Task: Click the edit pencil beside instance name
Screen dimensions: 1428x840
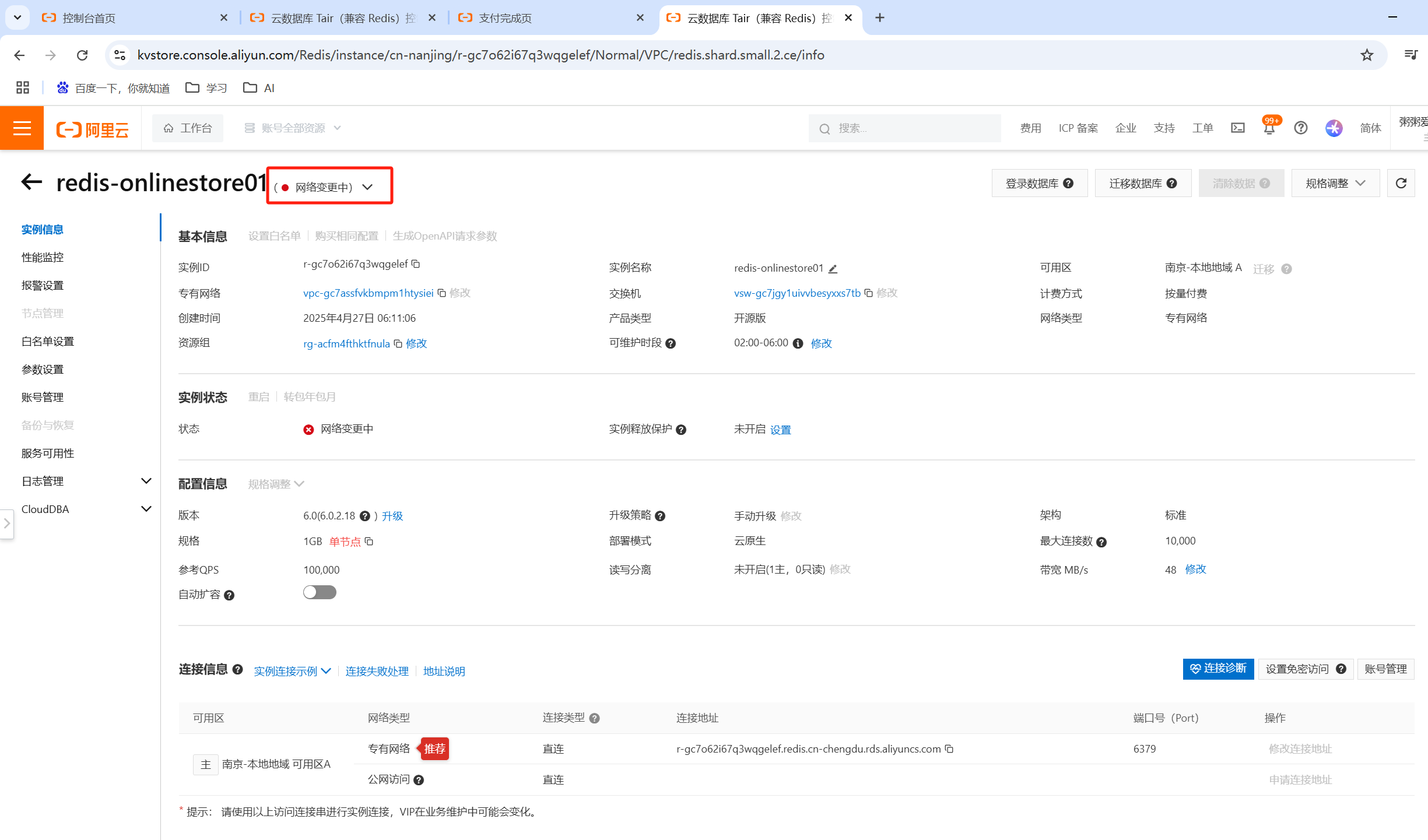Action: (x=833, y=269)
